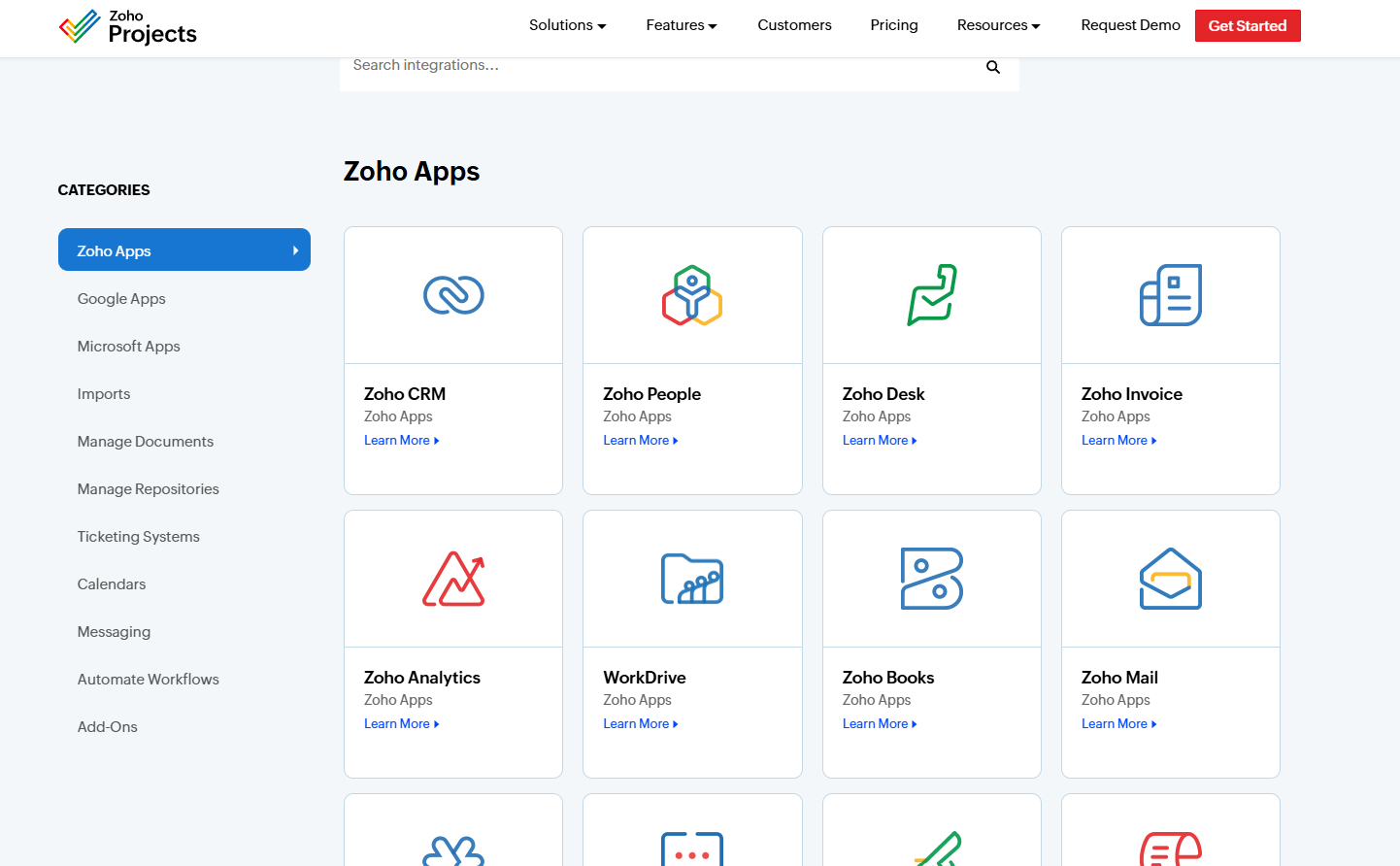Open the Zoho CRM chain-link icon
Screen dimensions: 1400x866
click(x=453, y=295)
